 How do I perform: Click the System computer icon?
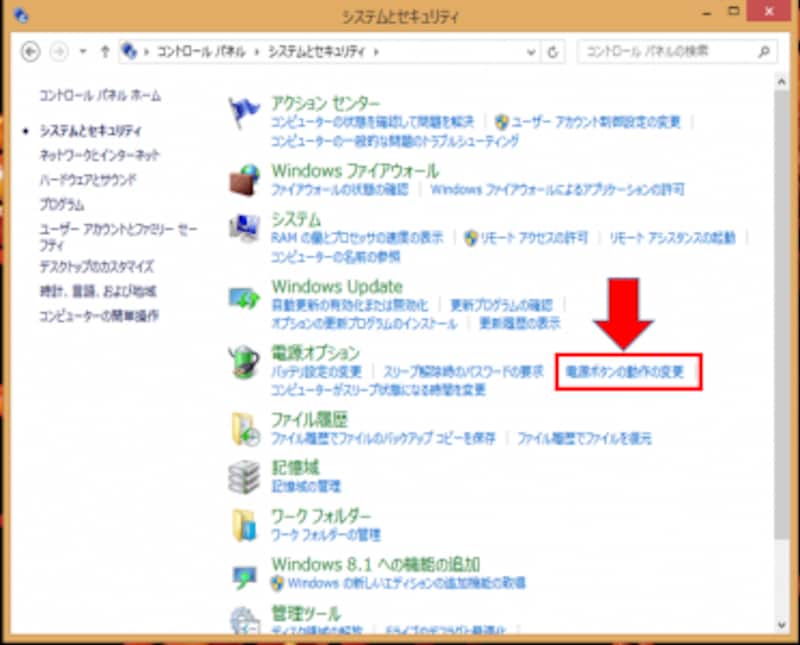tap(244, 229)
